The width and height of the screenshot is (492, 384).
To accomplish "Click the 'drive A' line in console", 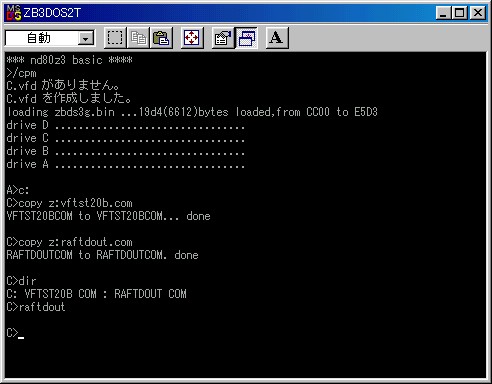I will click(x=125, y=164).
